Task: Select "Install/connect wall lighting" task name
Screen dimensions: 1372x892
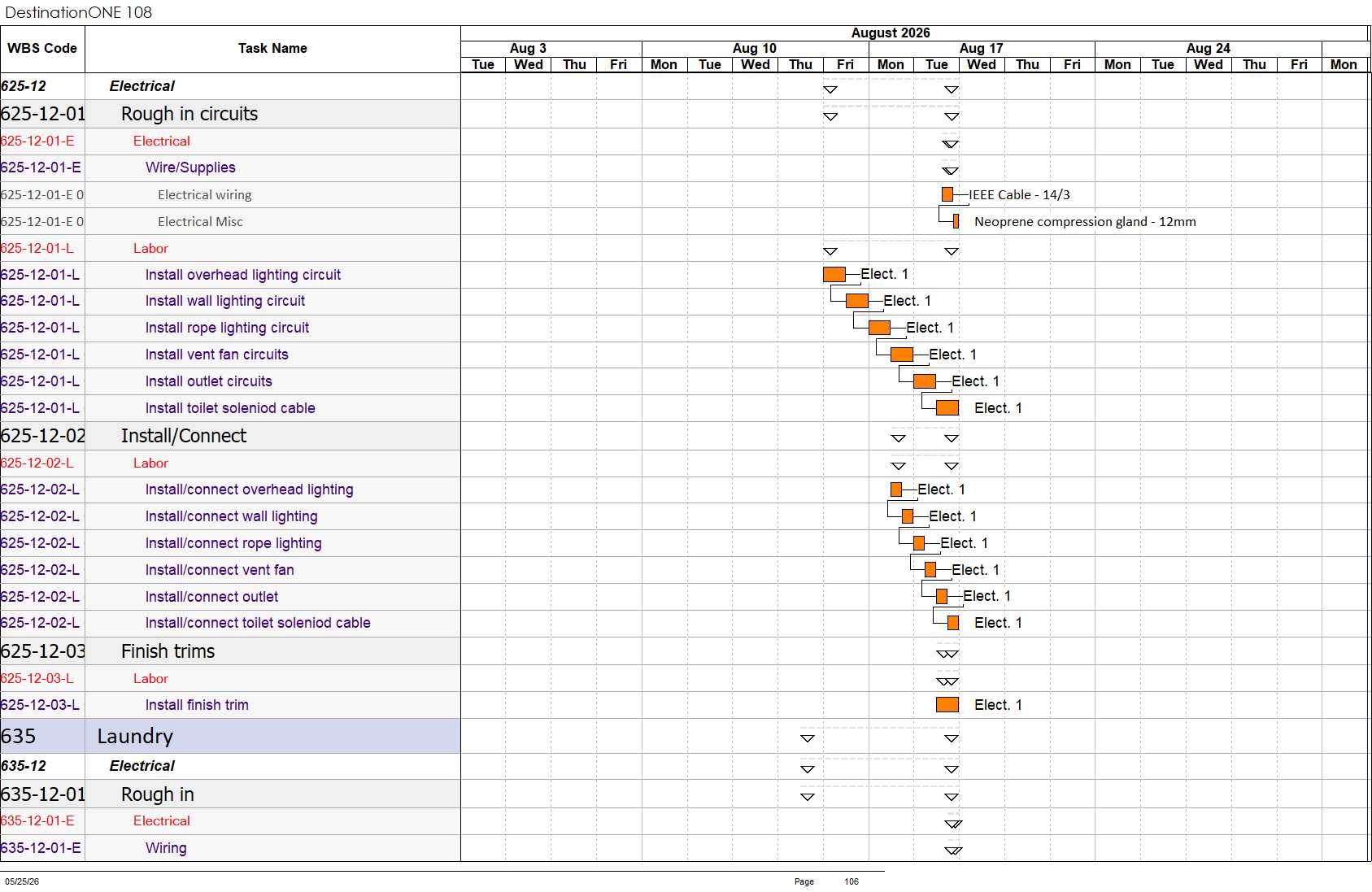Action: (x=232, y=516)
